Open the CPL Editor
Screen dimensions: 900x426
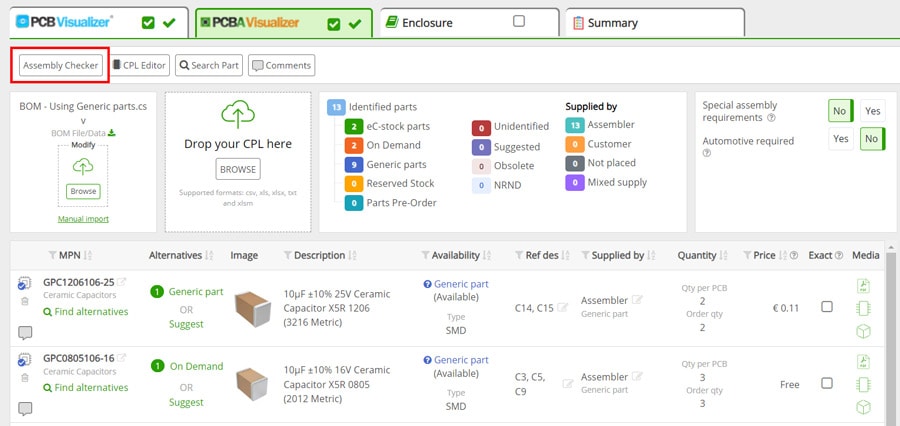click(x=139, y=65)
